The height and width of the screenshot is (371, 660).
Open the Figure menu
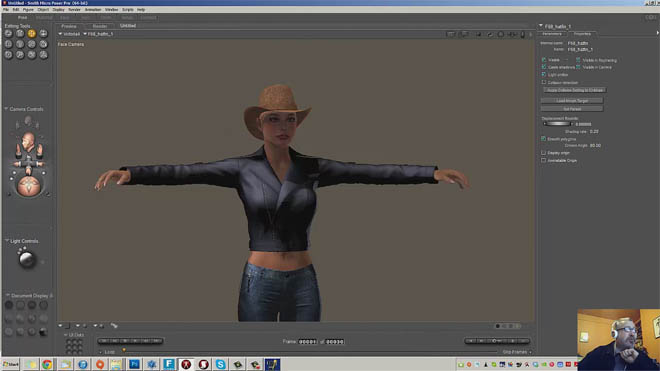pyautogui.click(x=28, y=9)
